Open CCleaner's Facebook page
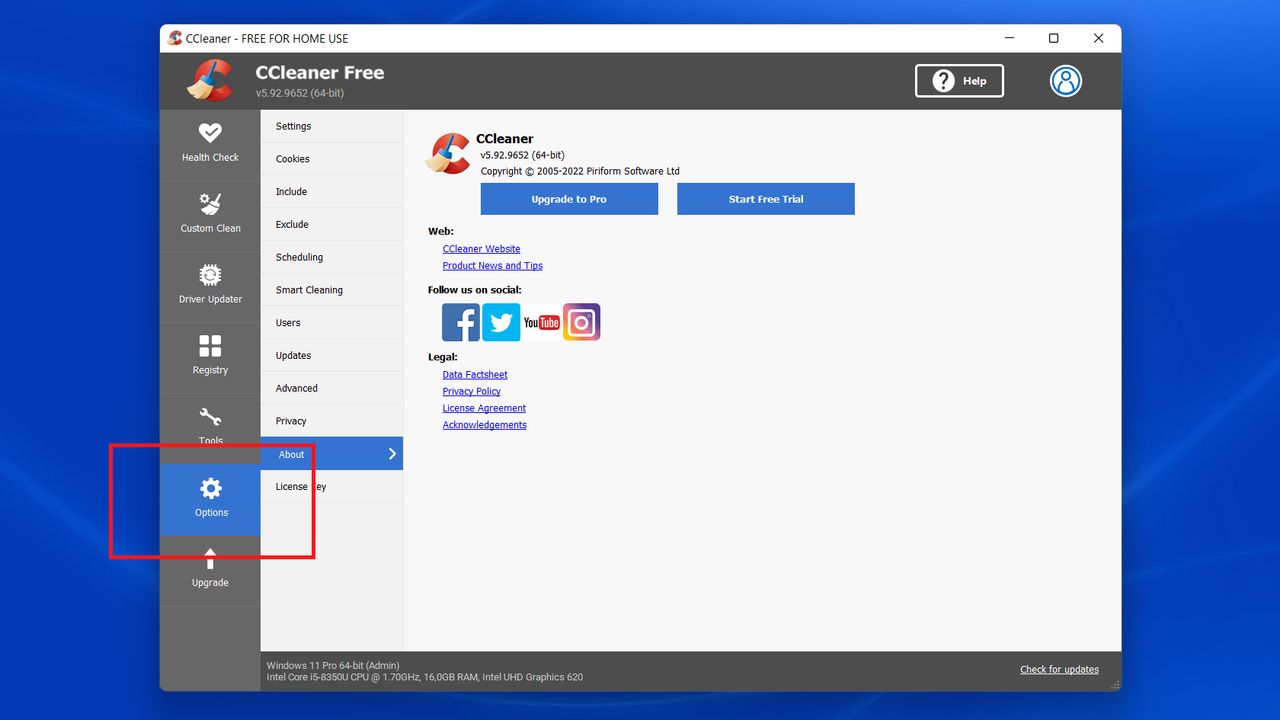Image resolution: width=1280 pixels, height=720 pixels. (460, 322)
